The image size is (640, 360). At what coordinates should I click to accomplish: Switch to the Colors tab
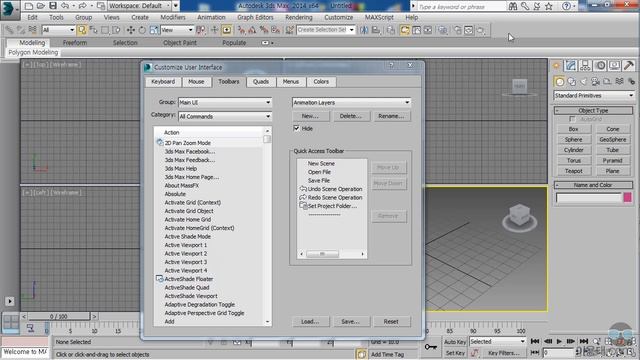321,82
